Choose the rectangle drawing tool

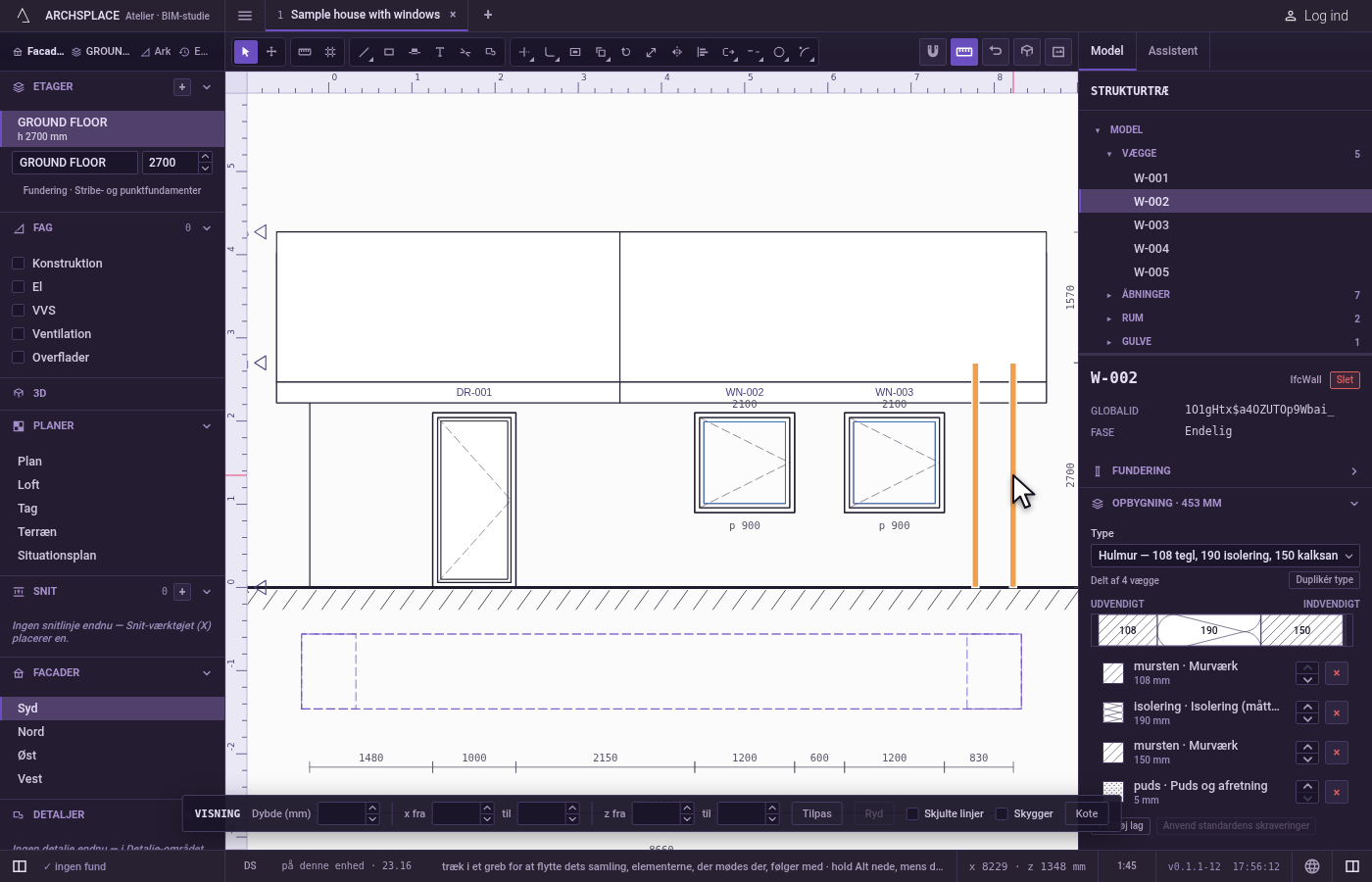click(389, 52)
